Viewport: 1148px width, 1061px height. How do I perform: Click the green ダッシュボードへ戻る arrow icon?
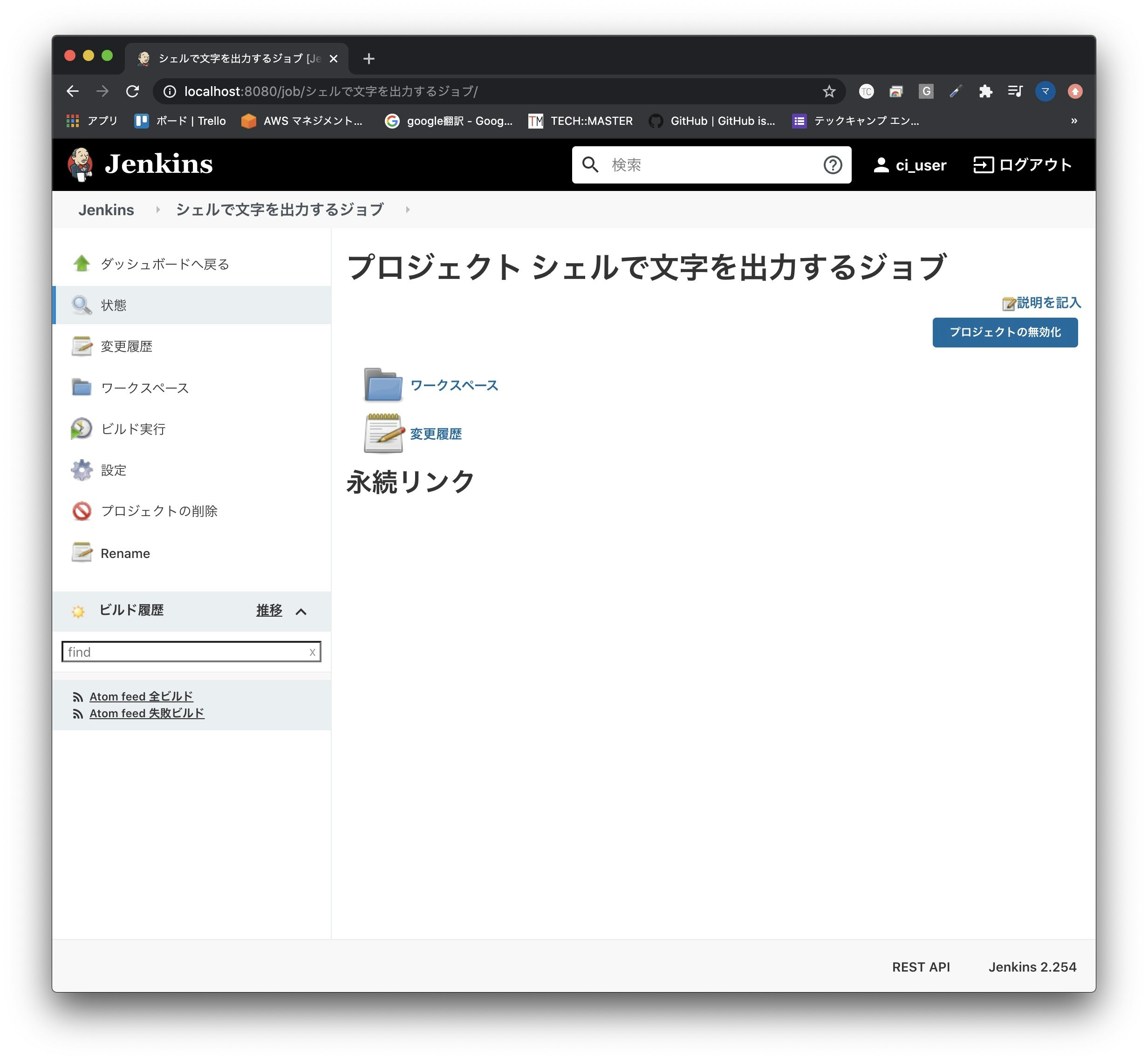pos(82,263)
